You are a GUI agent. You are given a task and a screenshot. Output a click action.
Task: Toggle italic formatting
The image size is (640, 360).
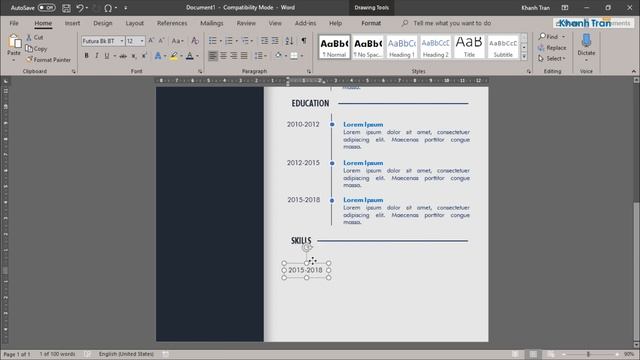[x=97, y=56]
